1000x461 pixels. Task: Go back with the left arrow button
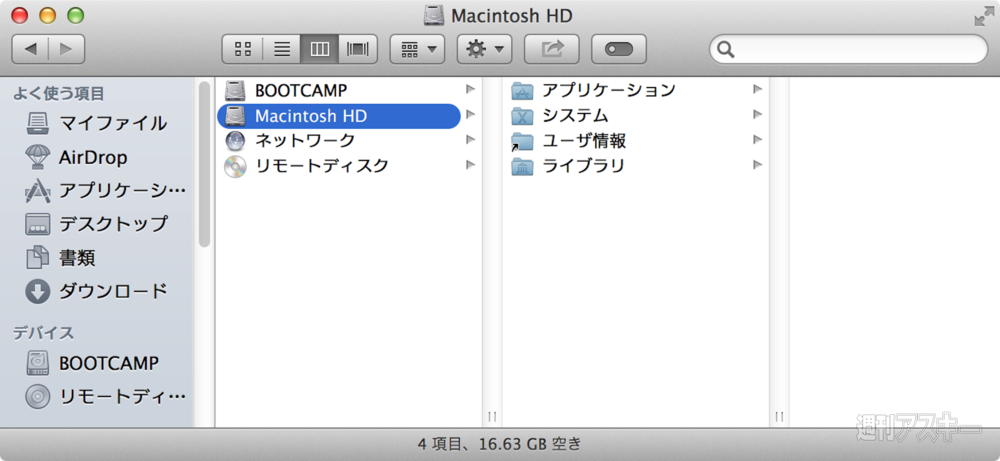(30, 49)
